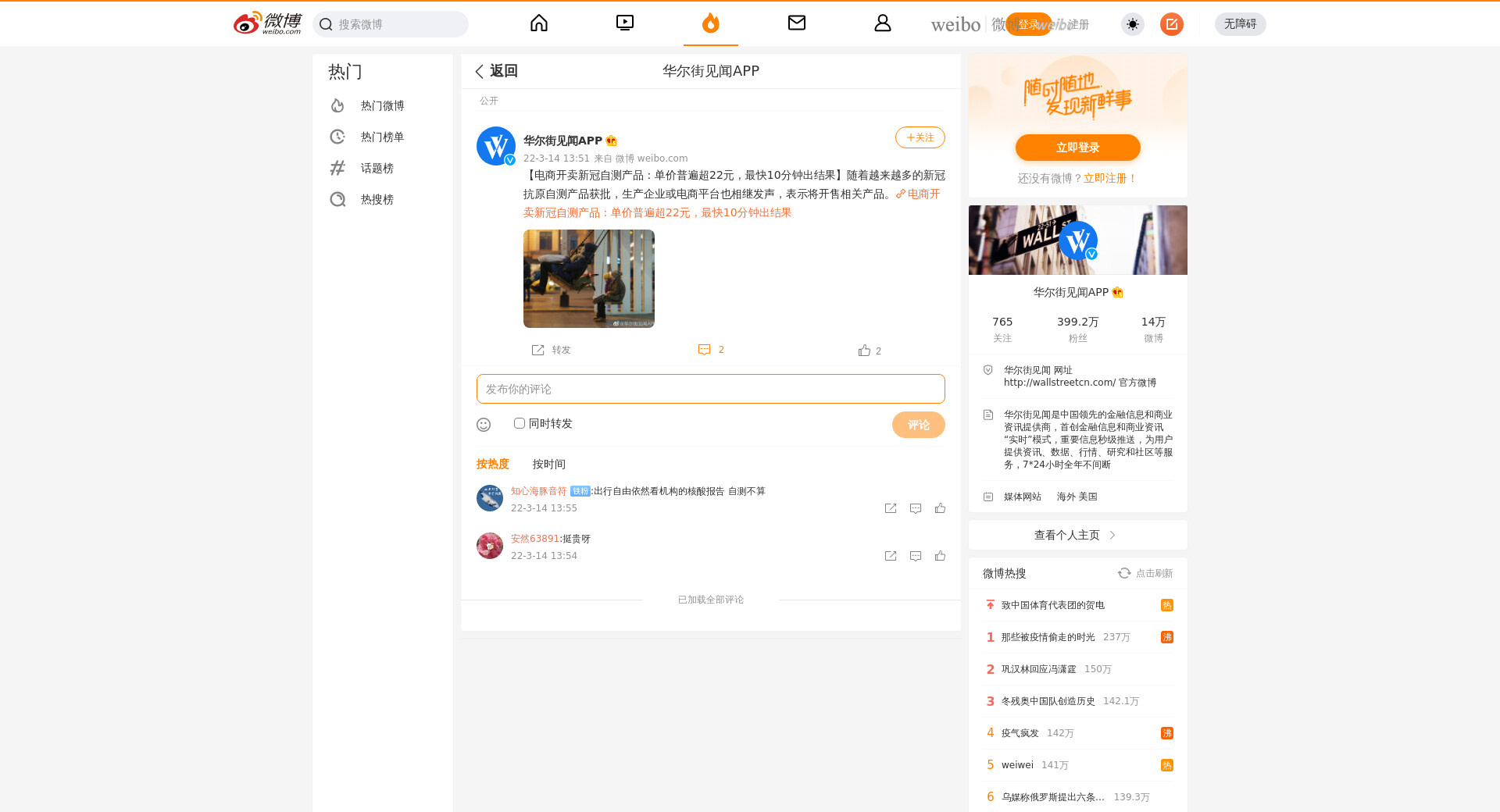Click the 立即注册 signup link
The width and height of the screenshot is (1500, 812).
coord(1109,179)
